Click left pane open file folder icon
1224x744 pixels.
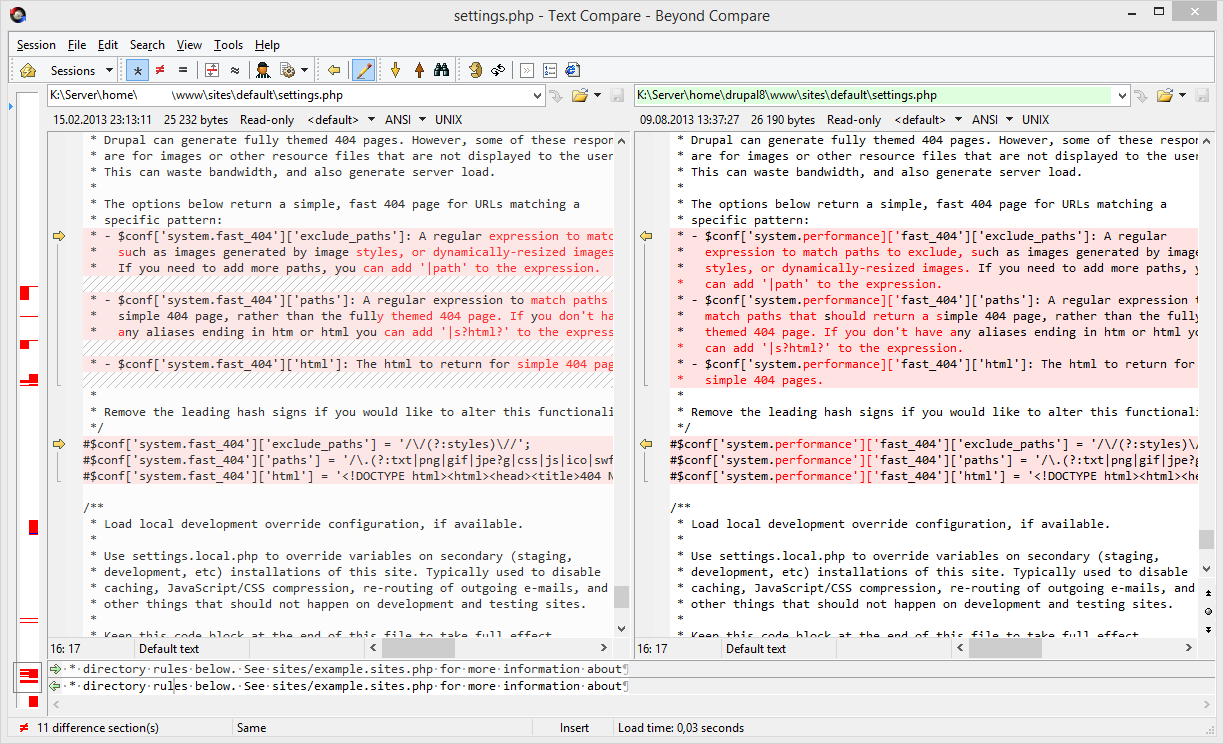pos(579,95)
